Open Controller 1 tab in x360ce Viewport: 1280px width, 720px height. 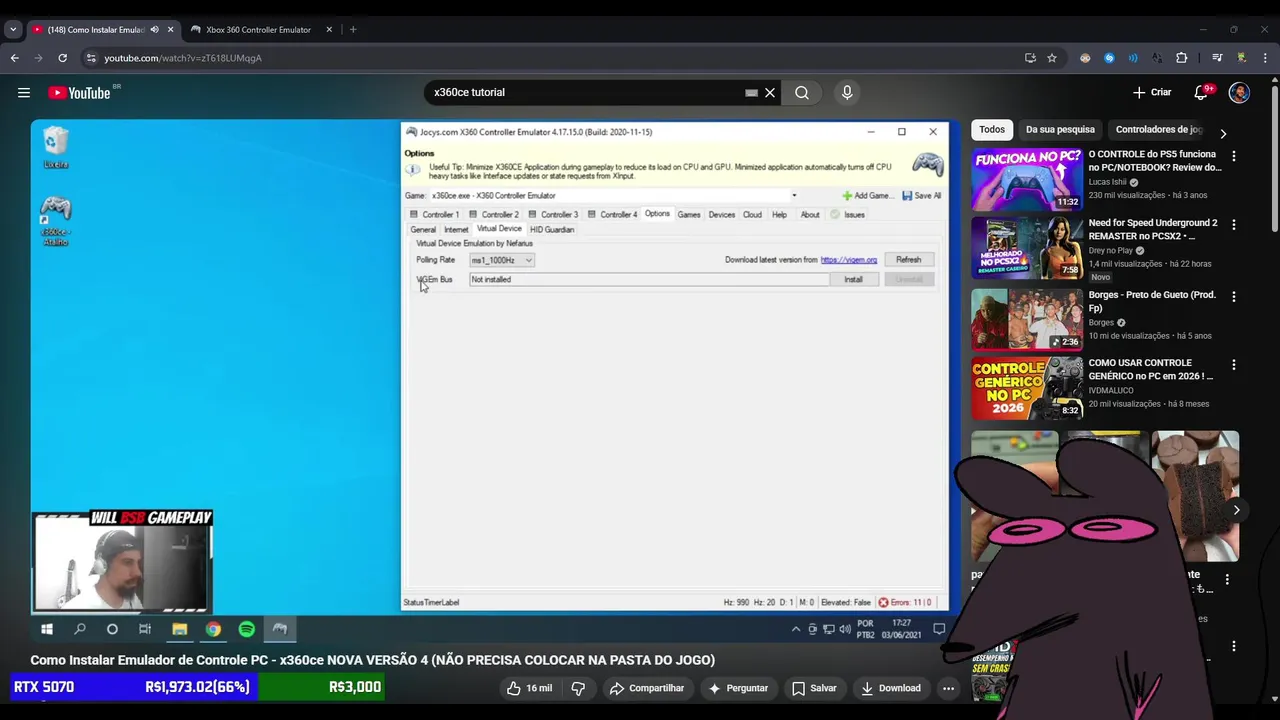[x=434, y=214]
